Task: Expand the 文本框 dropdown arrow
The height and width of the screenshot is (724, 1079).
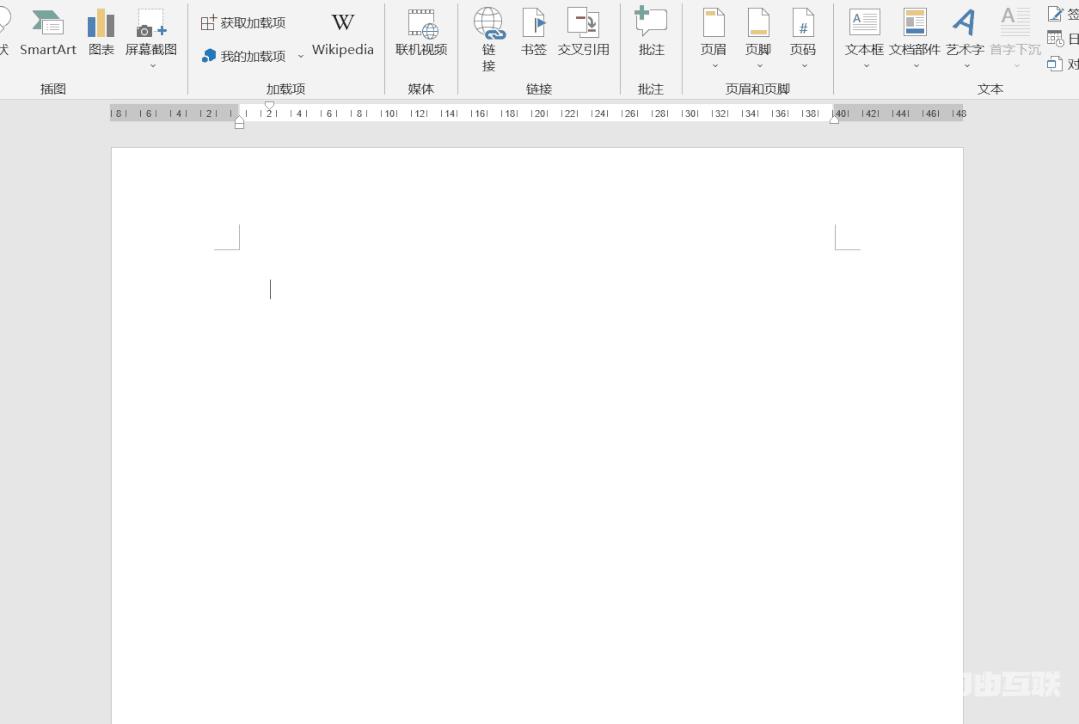Action: coord(866,66)
